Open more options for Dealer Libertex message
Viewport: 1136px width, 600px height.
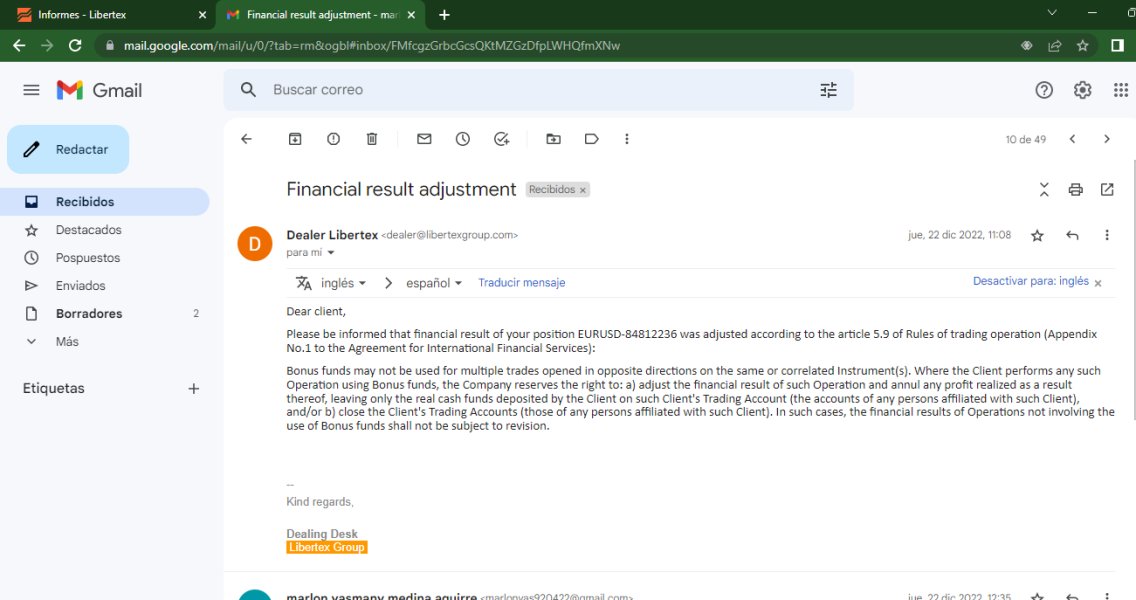pos(1106,235)
